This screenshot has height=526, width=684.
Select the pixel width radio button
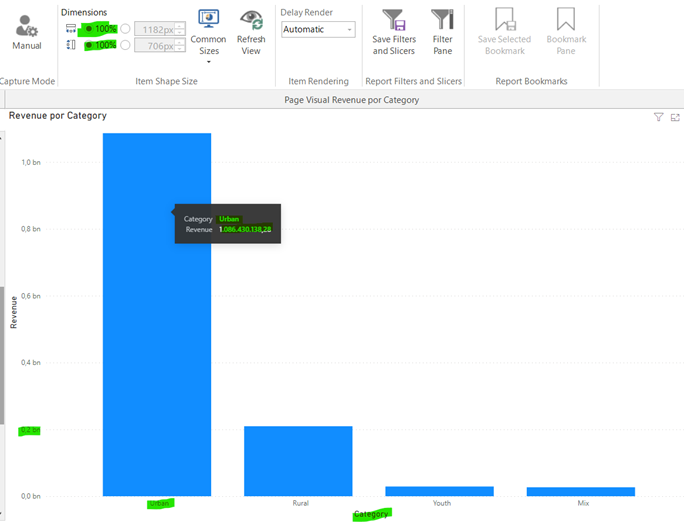[125, 29]
